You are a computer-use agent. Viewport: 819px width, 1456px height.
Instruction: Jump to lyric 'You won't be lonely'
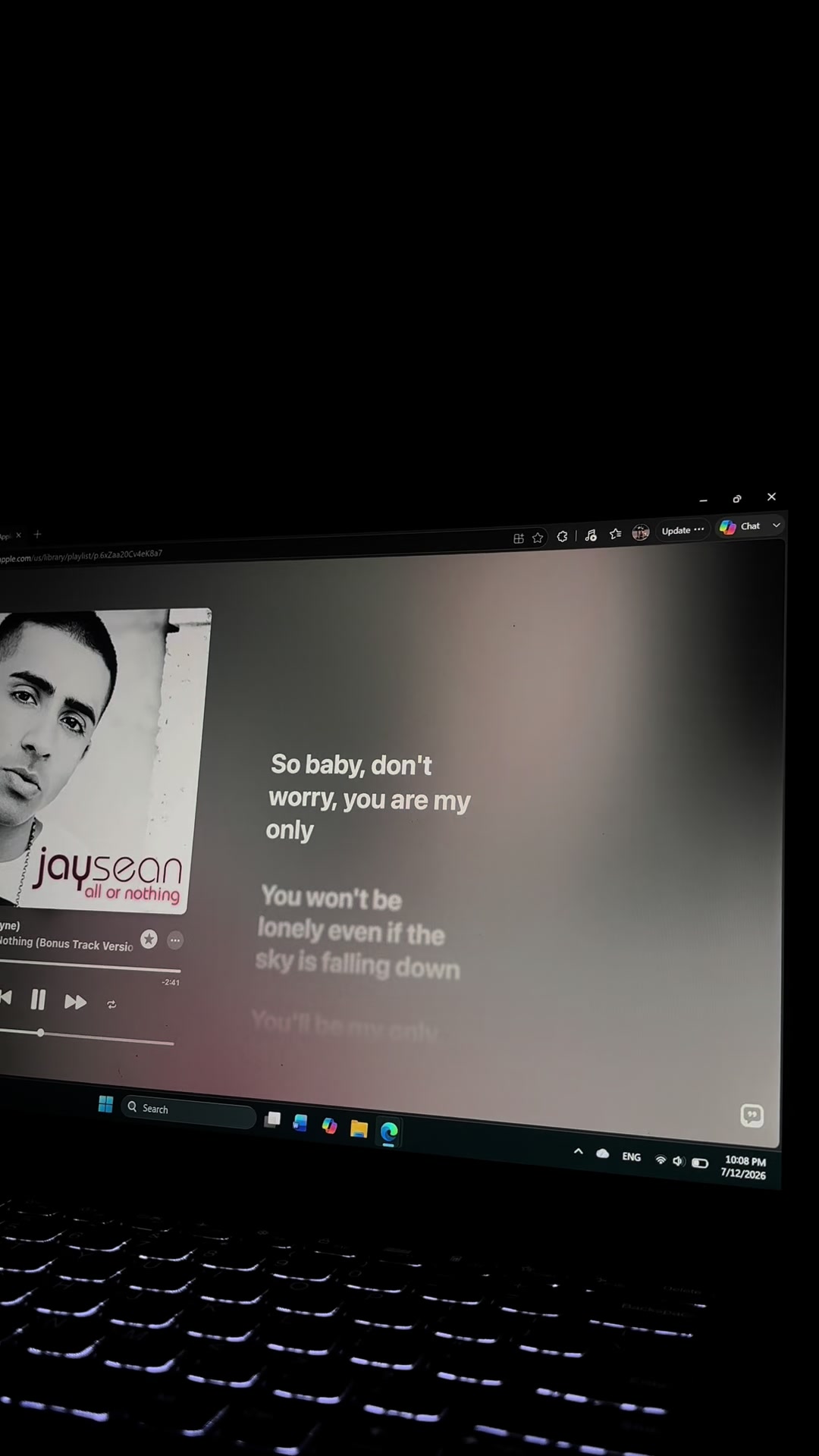(x=358, y=932)
